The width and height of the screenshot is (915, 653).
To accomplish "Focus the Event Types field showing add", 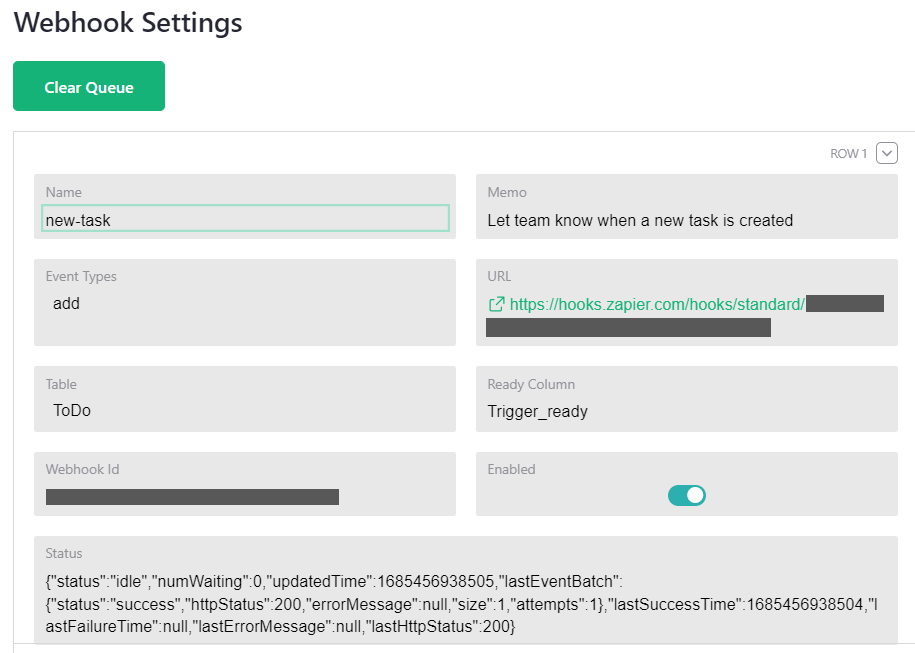I will pos(245,303).
